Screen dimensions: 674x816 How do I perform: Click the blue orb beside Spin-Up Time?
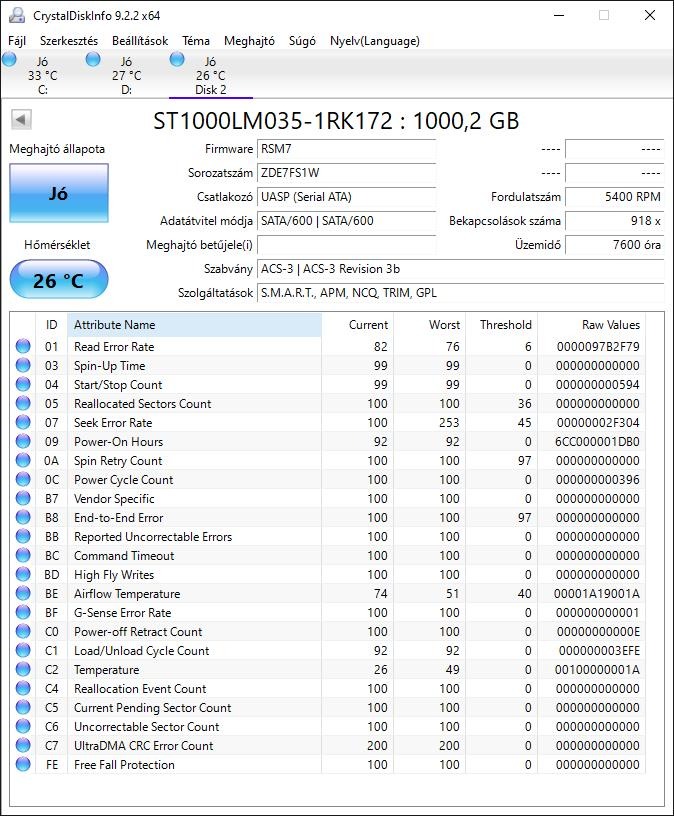tap(23, 365)
